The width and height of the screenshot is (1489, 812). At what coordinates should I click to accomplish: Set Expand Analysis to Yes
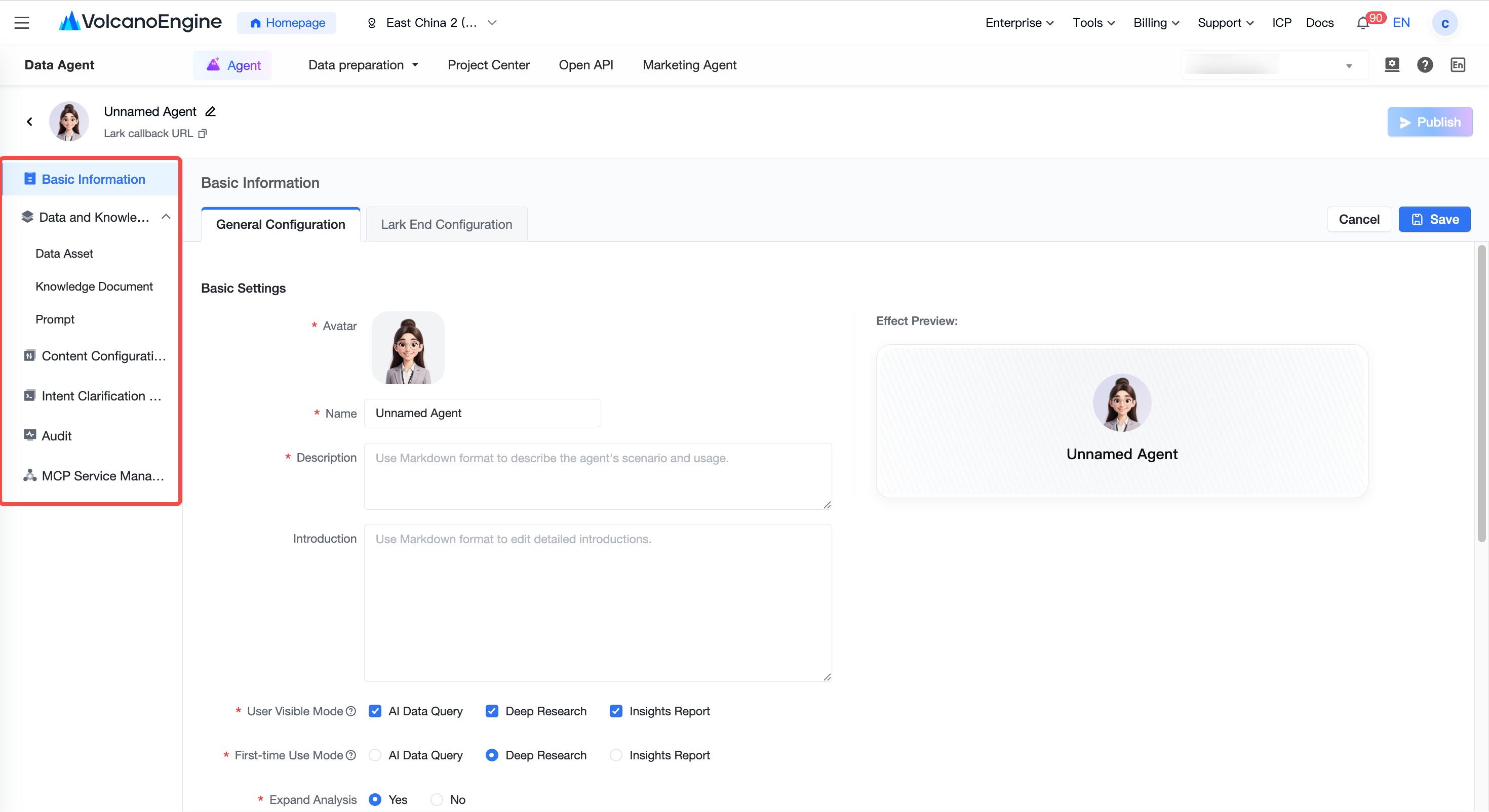(375, 799)
